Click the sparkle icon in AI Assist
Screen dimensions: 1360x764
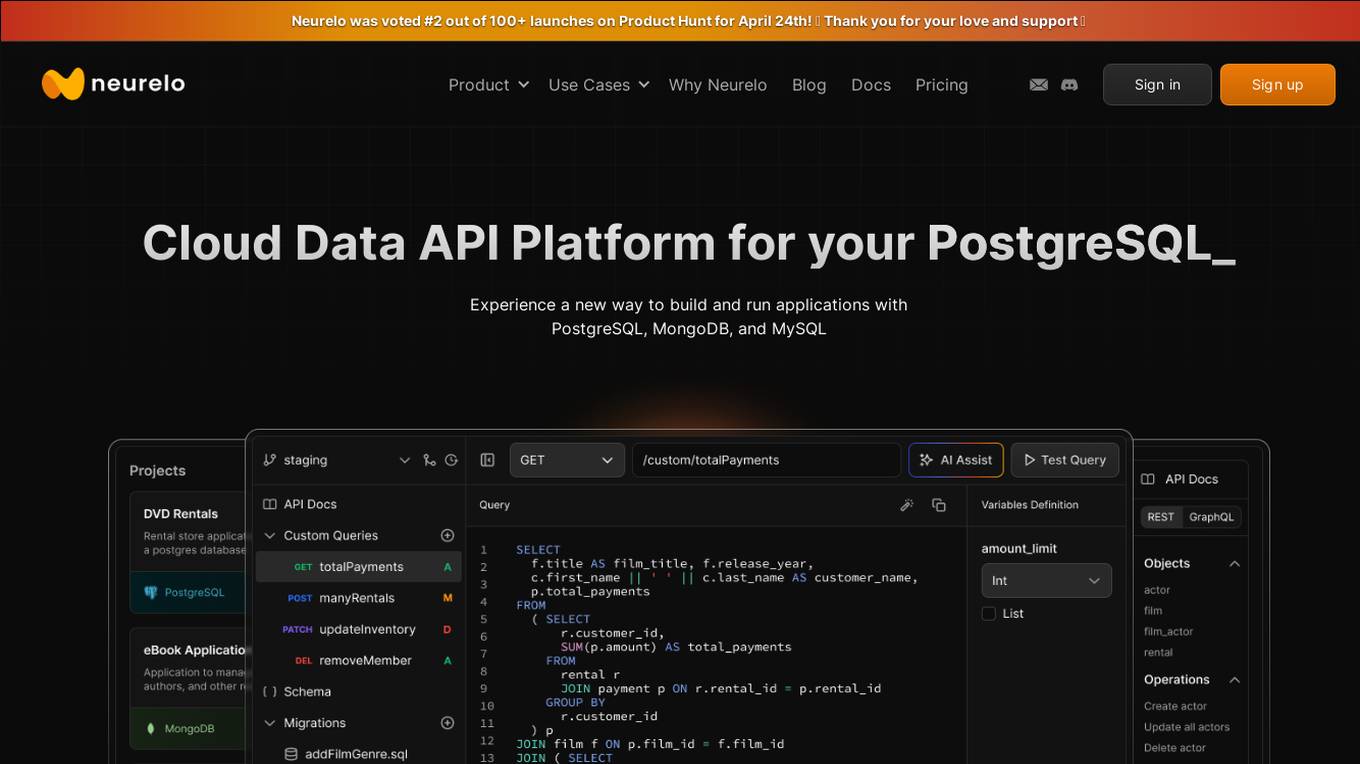coord(925,460)
